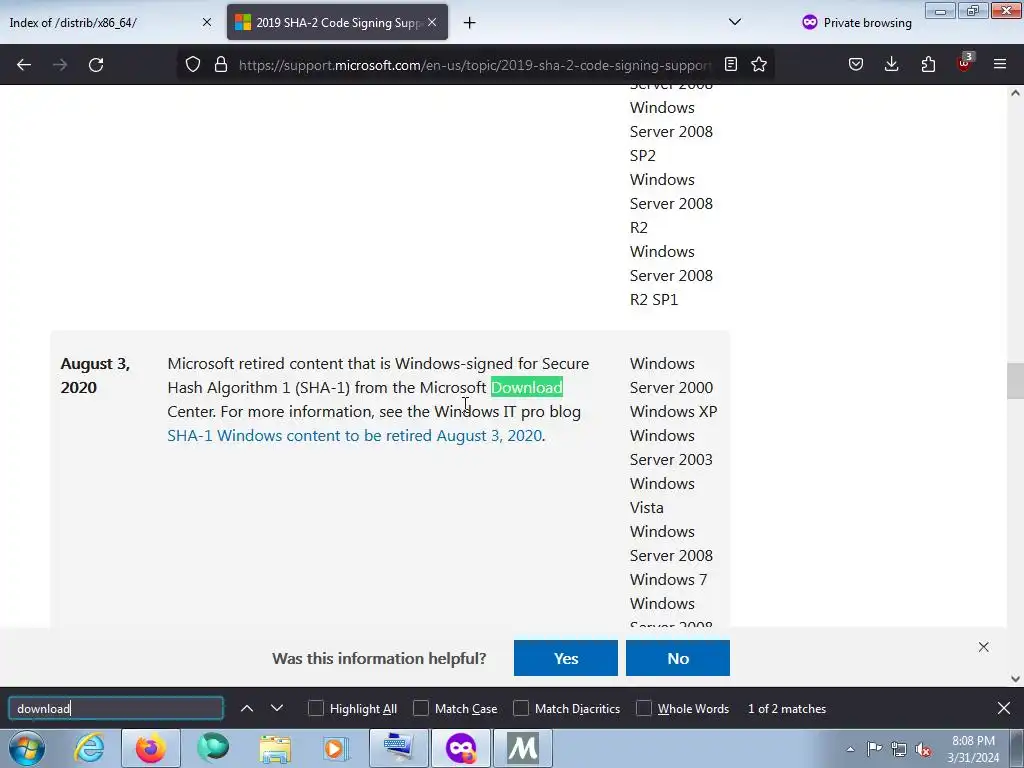Image resolution: width=1024 pixels, height=768 pixels.
Task: Open Firefox application hamburger menu
Action: pyautogui.click(x=1000, y=65)
